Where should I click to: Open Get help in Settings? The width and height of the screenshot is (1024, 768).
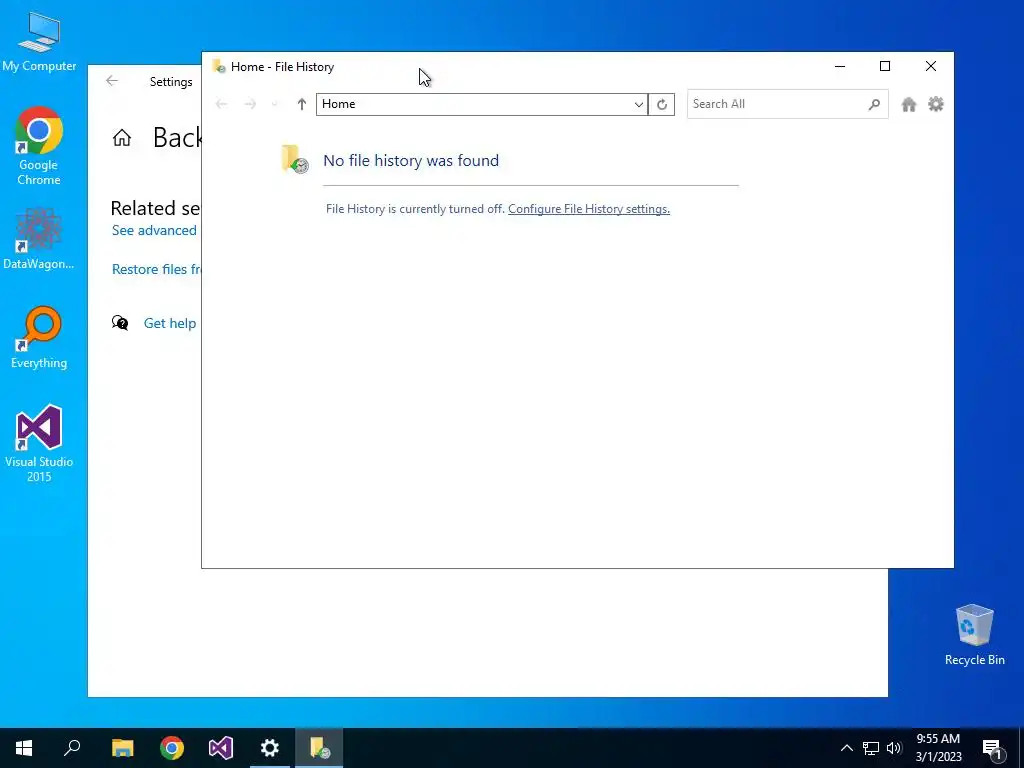pyautogui.click(x=170, y=323)
